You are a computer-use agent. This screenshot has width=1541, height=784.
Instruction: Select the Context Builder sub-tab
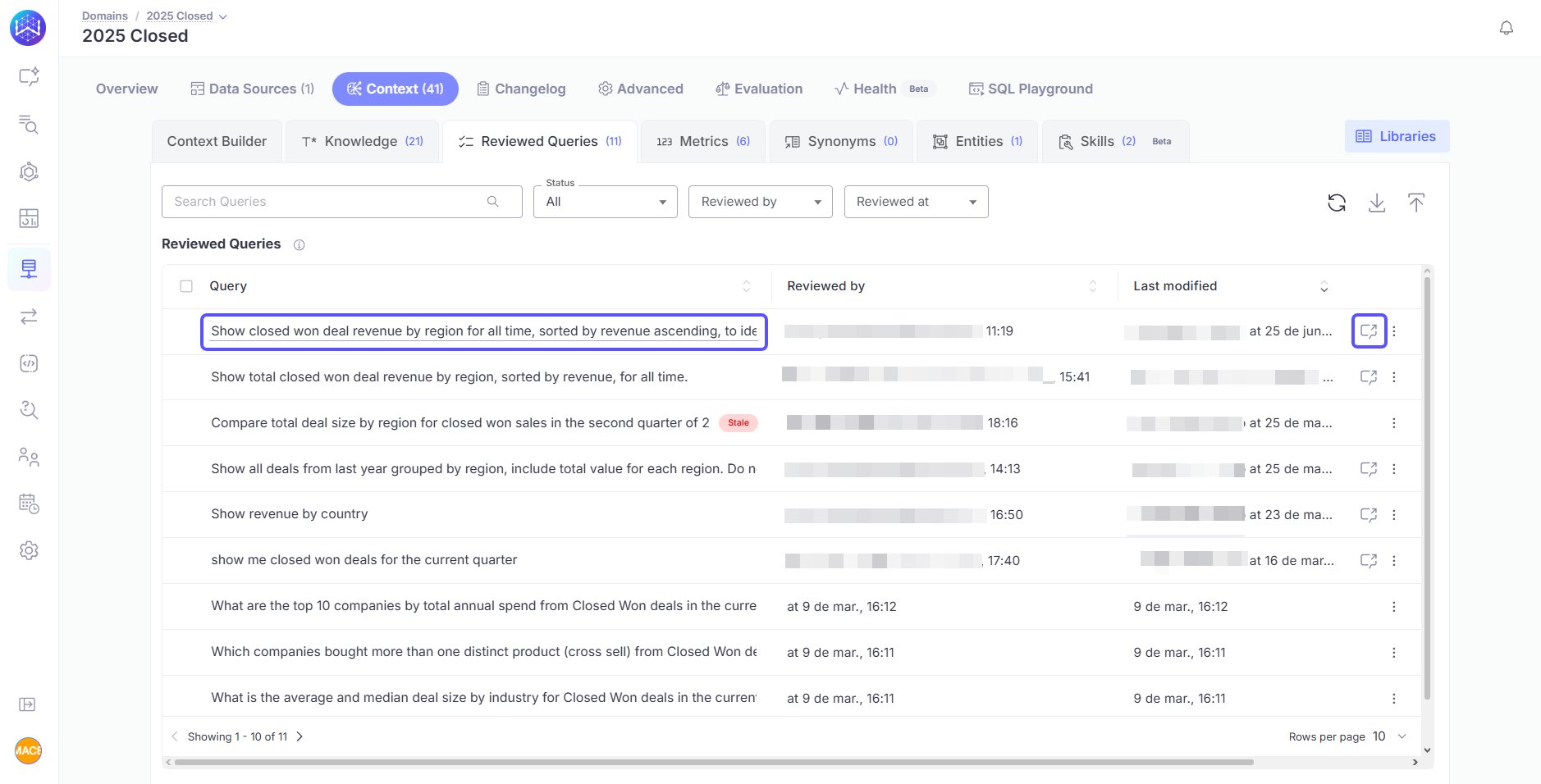click(x=217, y=142)
